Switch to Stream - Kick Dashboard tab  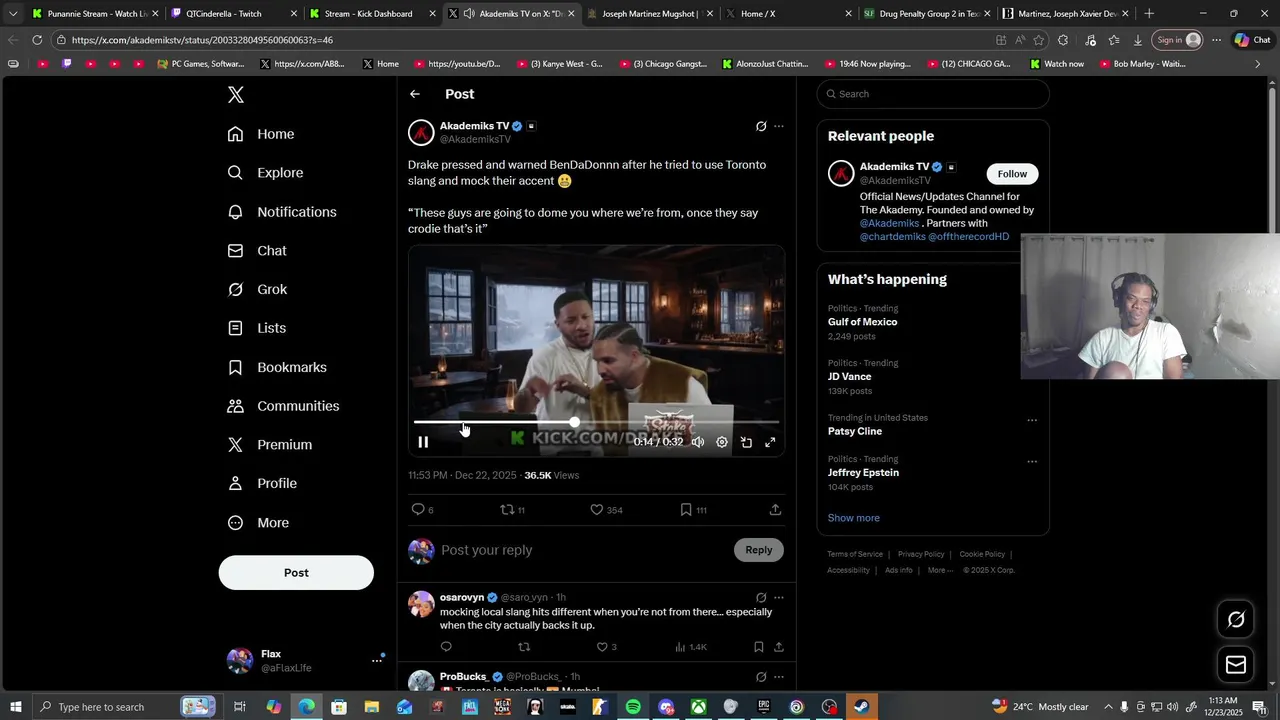click(370, 14)
